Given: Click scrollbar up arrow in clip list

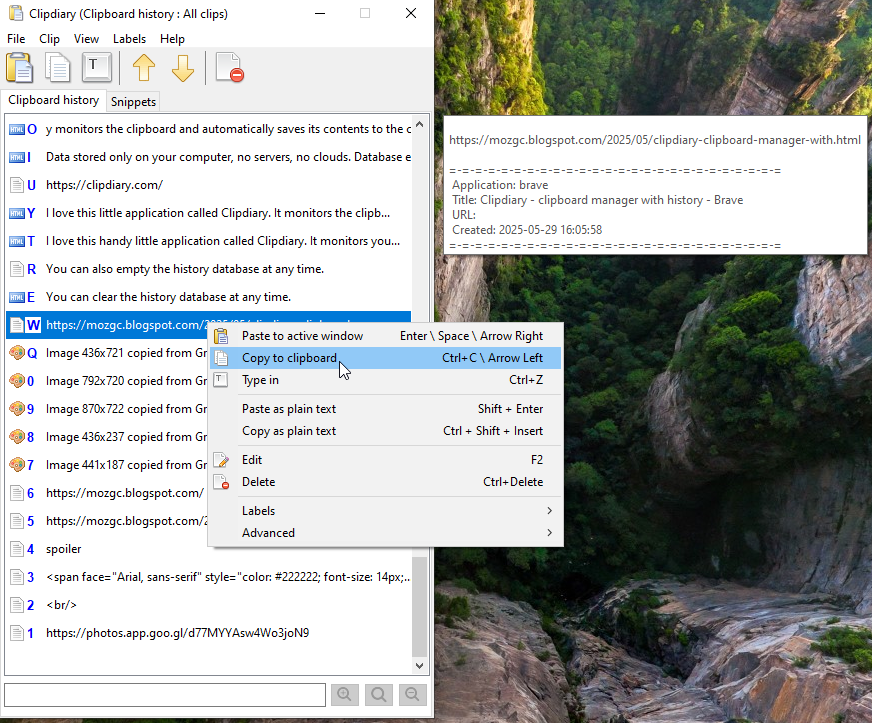Looking at the screenshot, I should point(420,125).
